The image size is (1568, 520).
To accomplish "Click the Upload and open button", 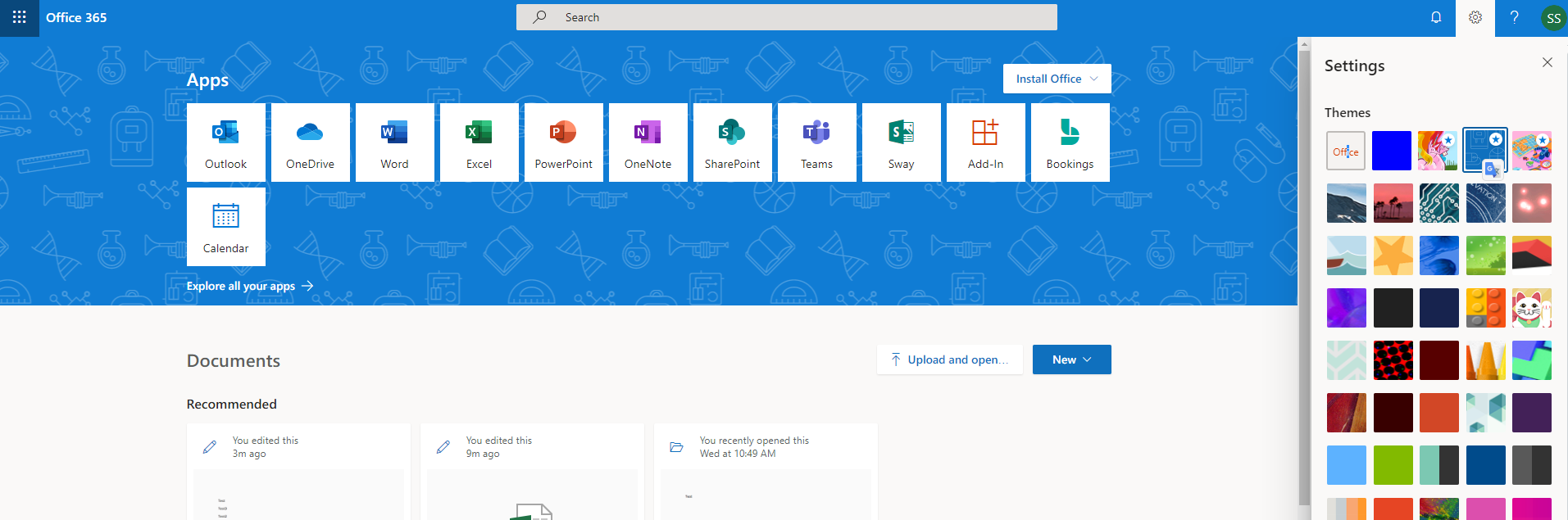I will pos(950,359).
